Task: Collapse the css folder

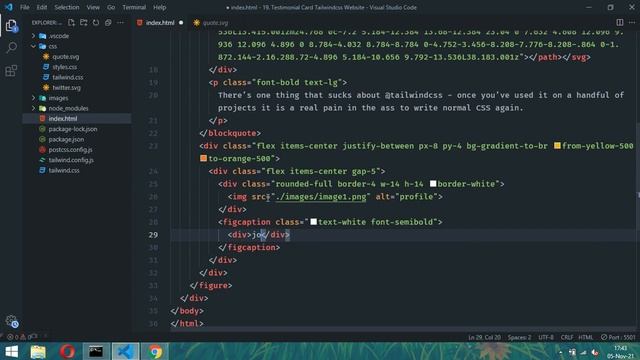Action: pos(33,46)
